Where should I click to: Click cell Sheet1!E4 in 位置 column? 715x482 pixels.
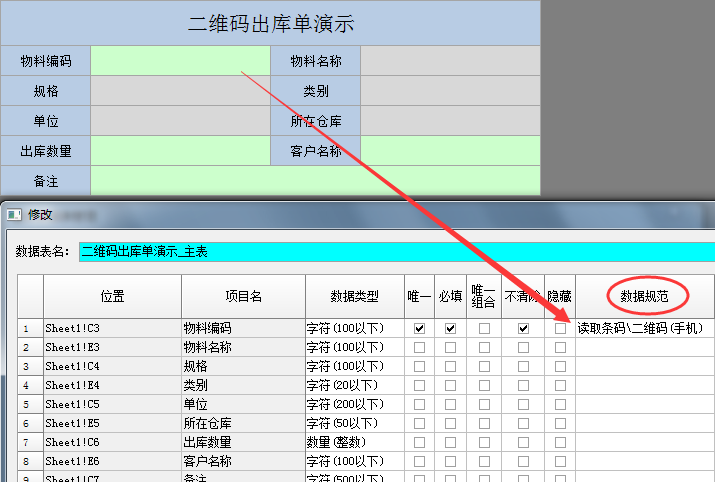112,385
